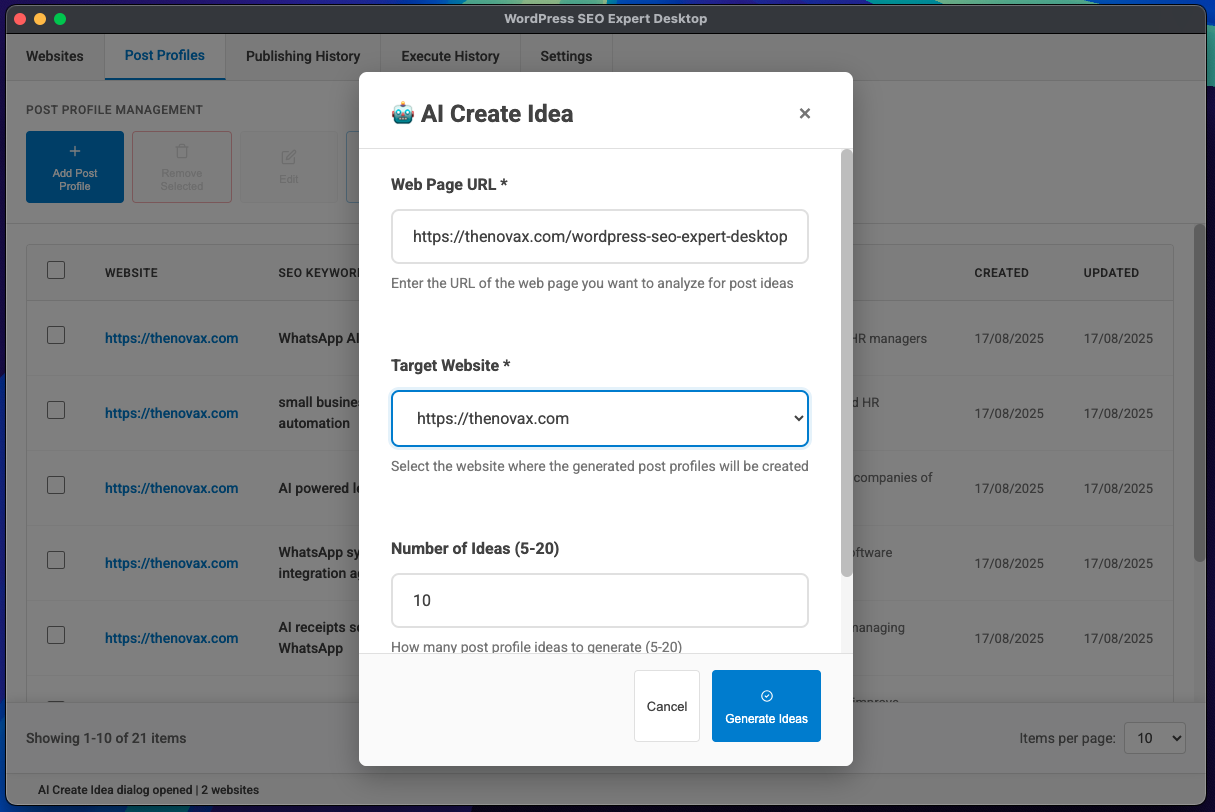The height and width of the screenshot is (812, 1215).
Task: Click the Add Post Profile button
Action: pyautogui.click(x=75, y=167)
